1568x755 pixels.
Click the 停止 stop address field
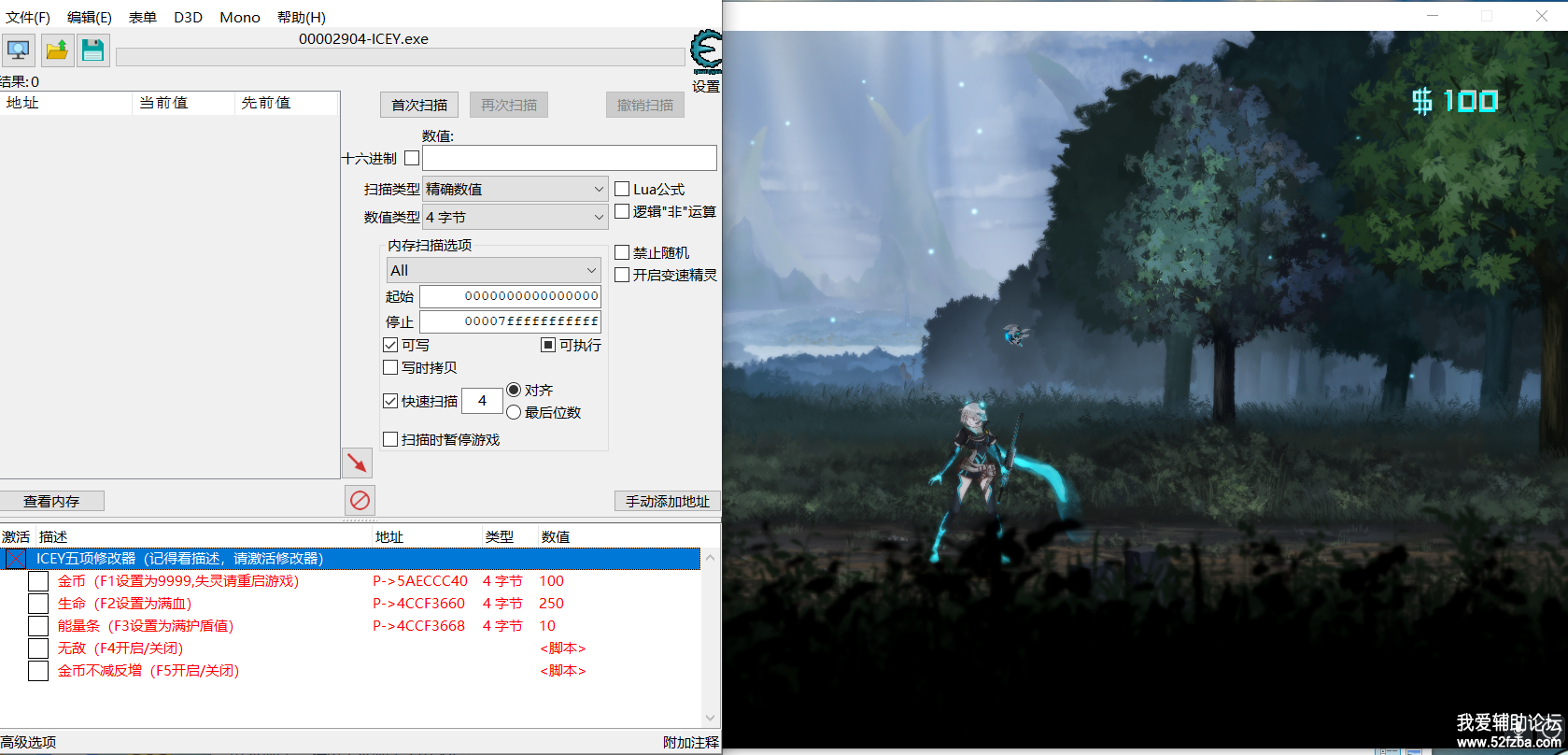(x=510, y=321)
